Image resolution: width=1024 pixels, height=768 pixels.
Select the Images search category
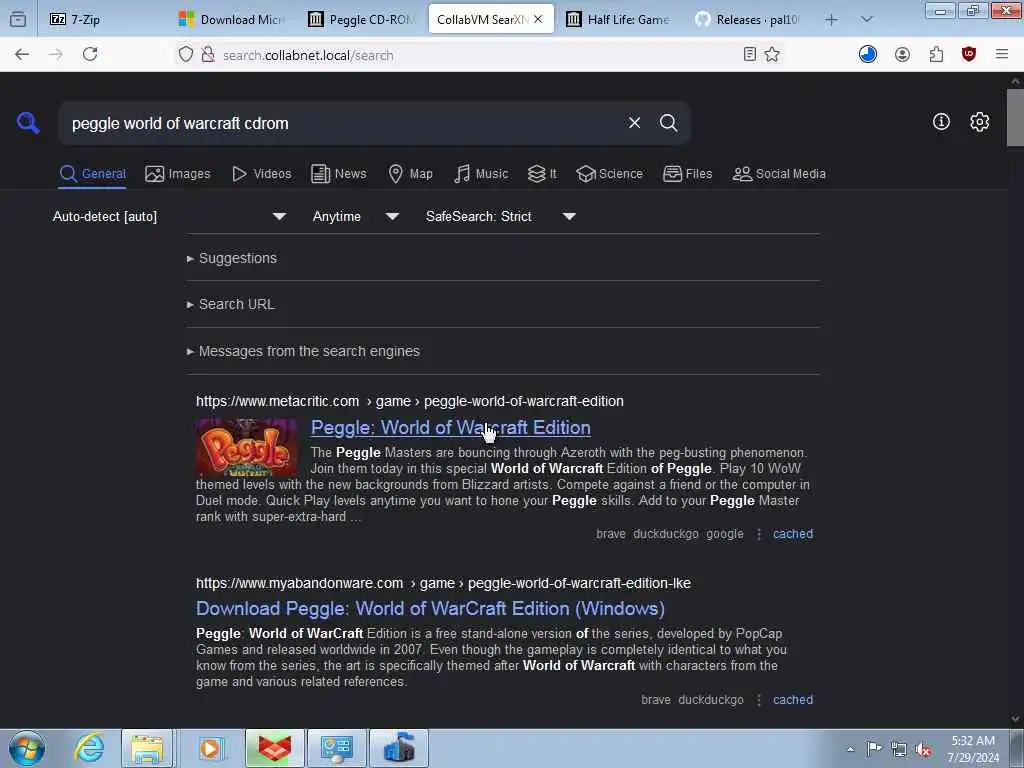178,174
